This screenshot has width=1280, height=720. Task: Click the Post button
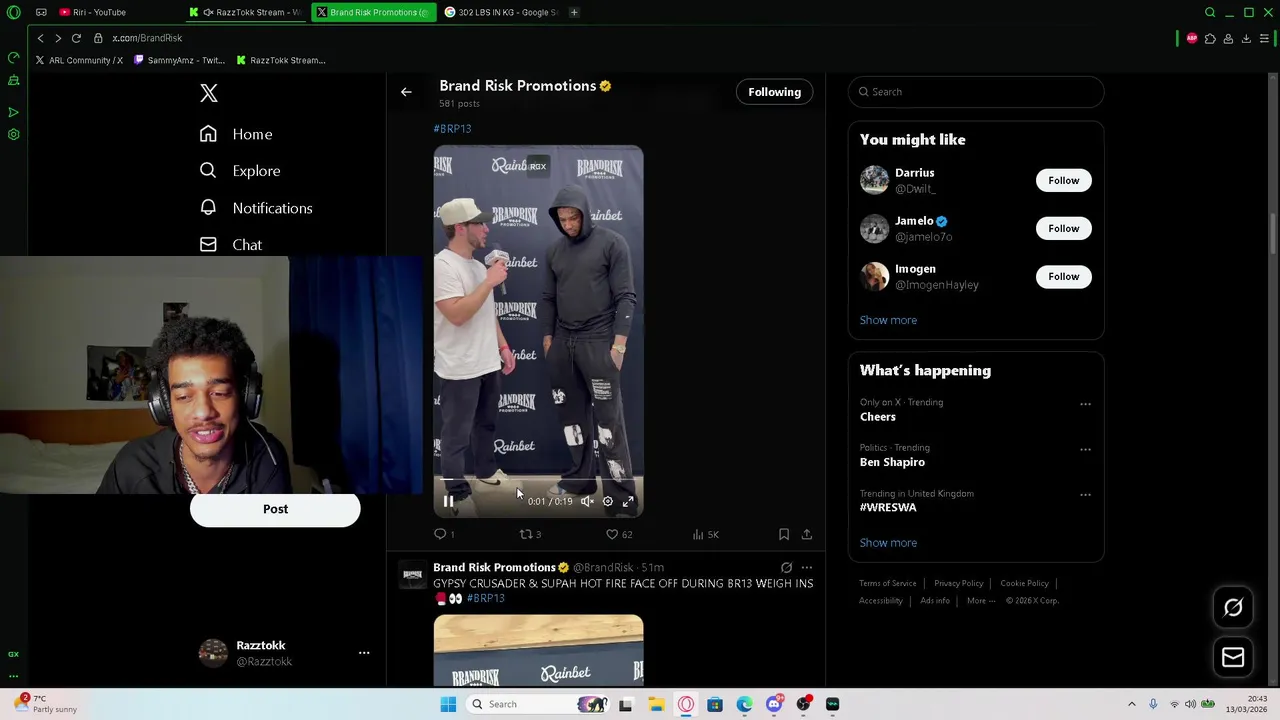pos(275,509)
